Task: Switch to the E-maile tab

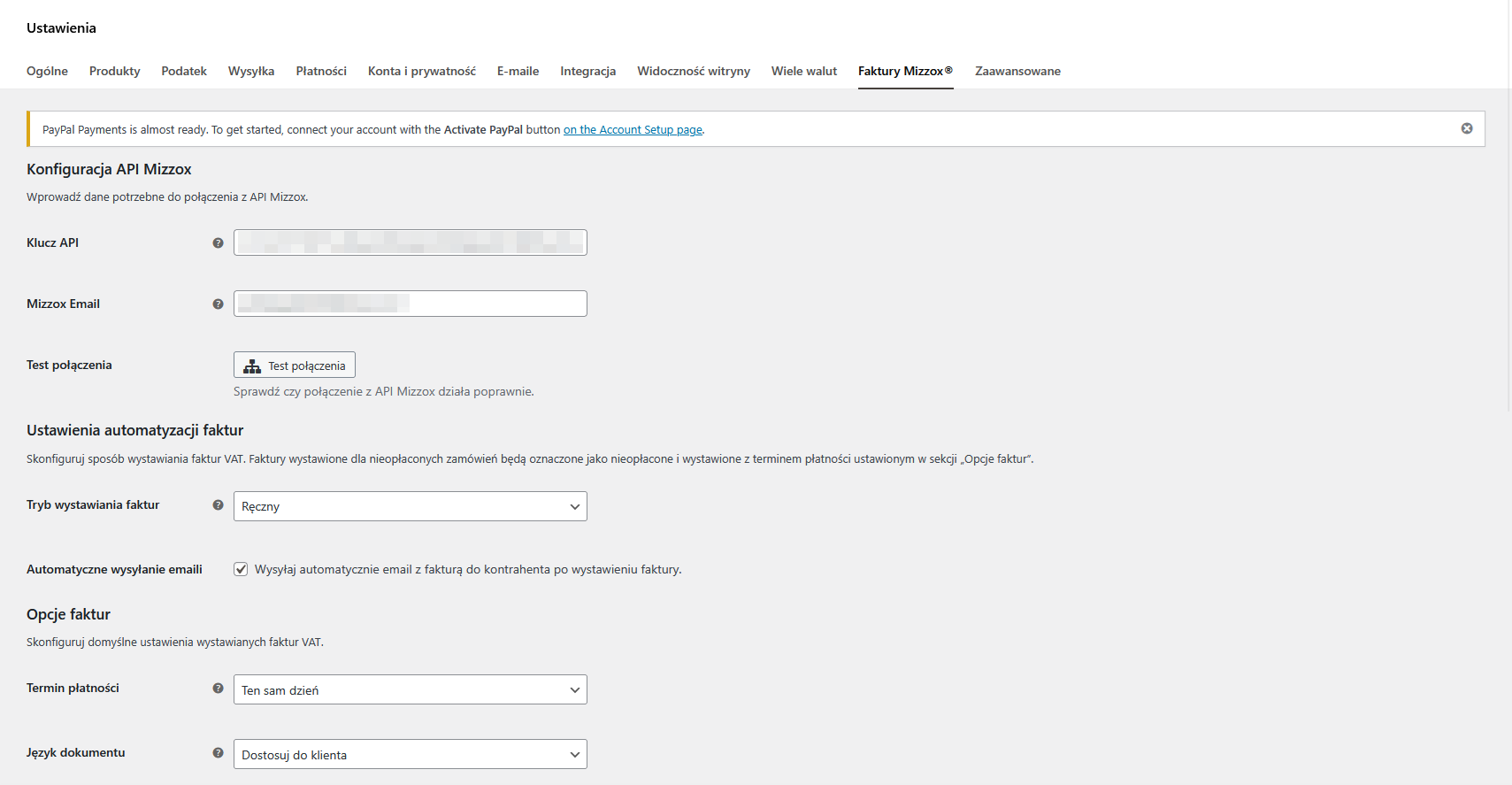Action: tap(518, 71)
